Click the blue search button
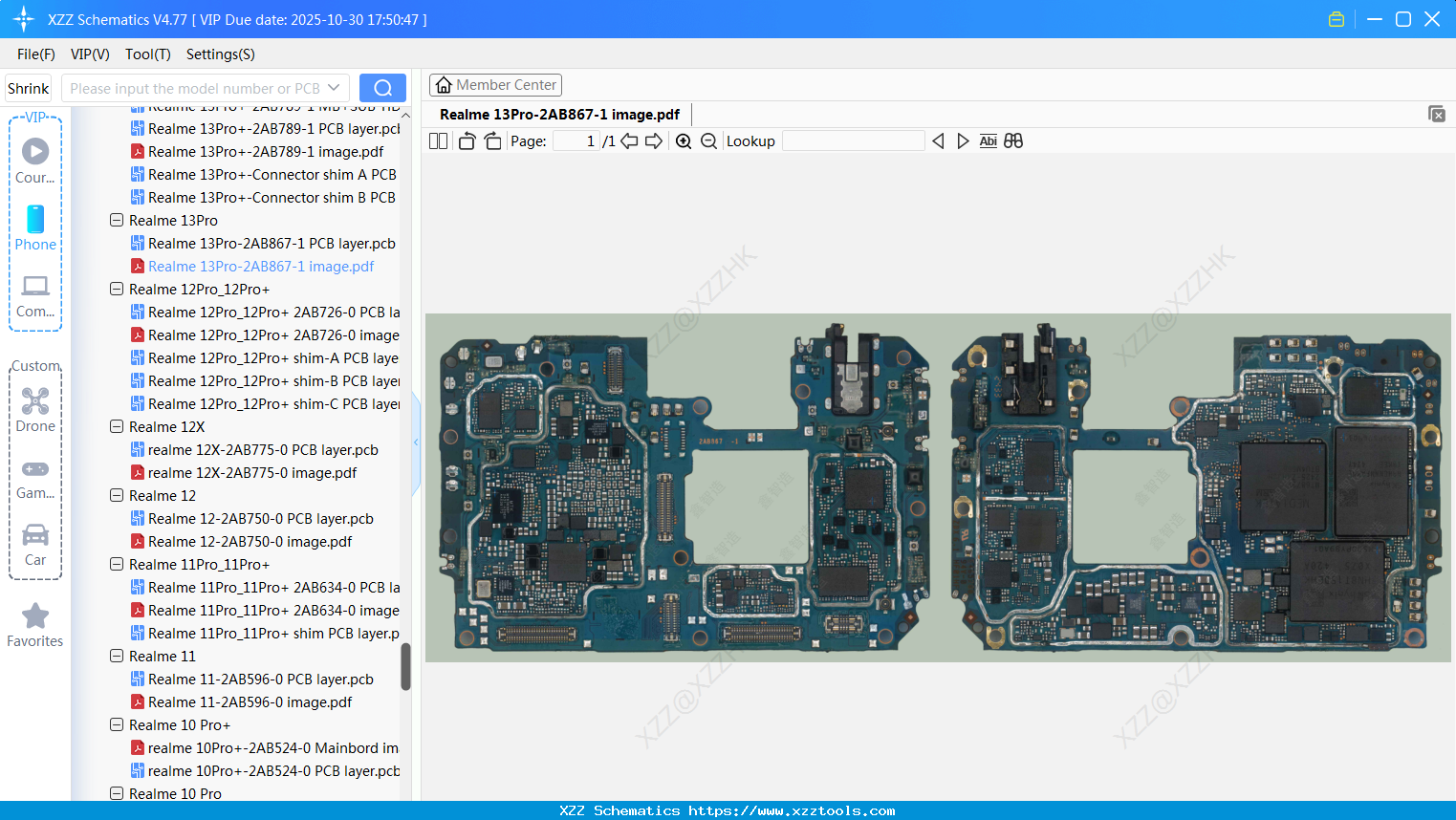 tap(382, 88)
